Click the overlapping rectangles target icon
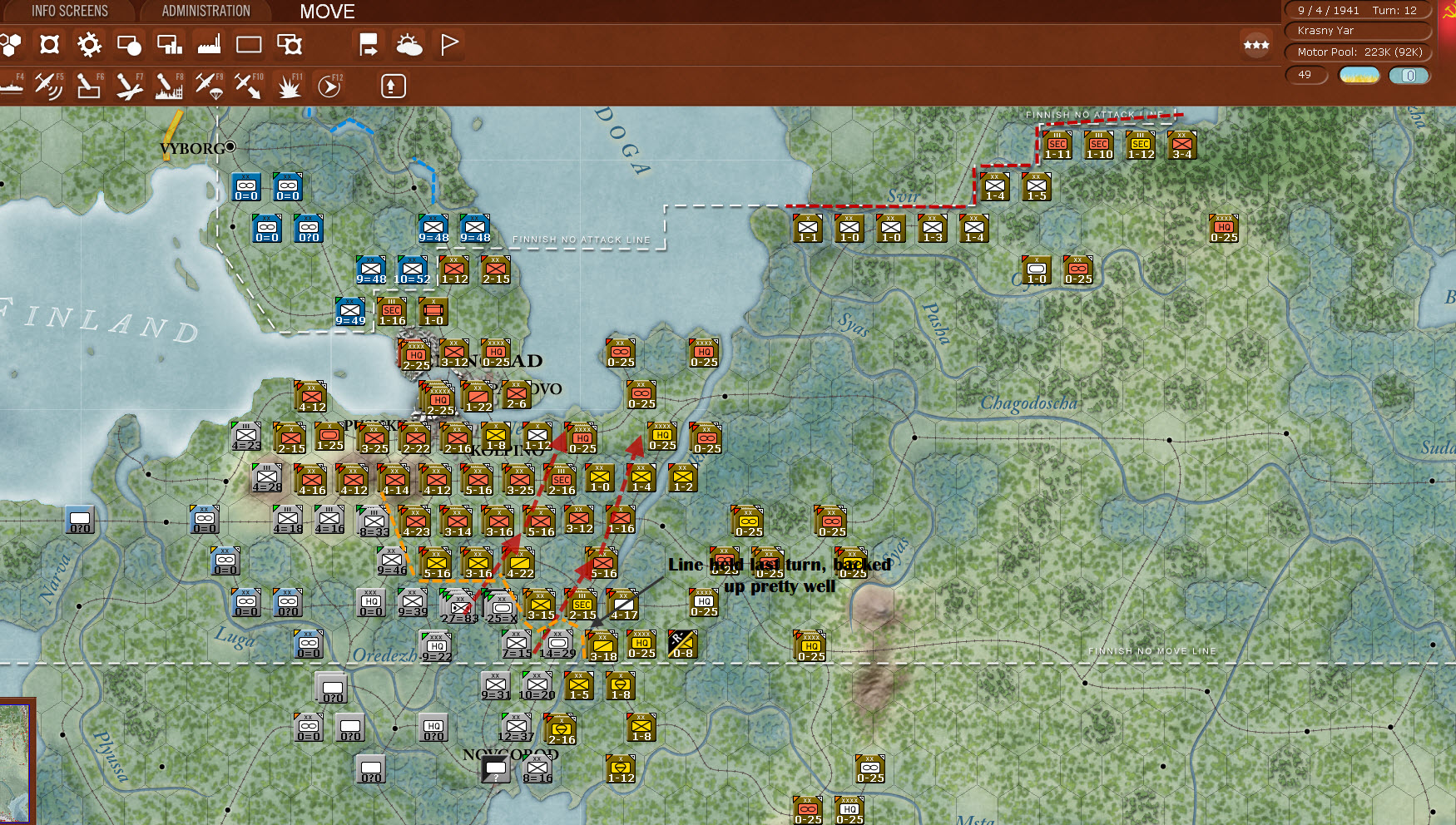This screenshot has height=825, width=1456. tap(289, 44)
